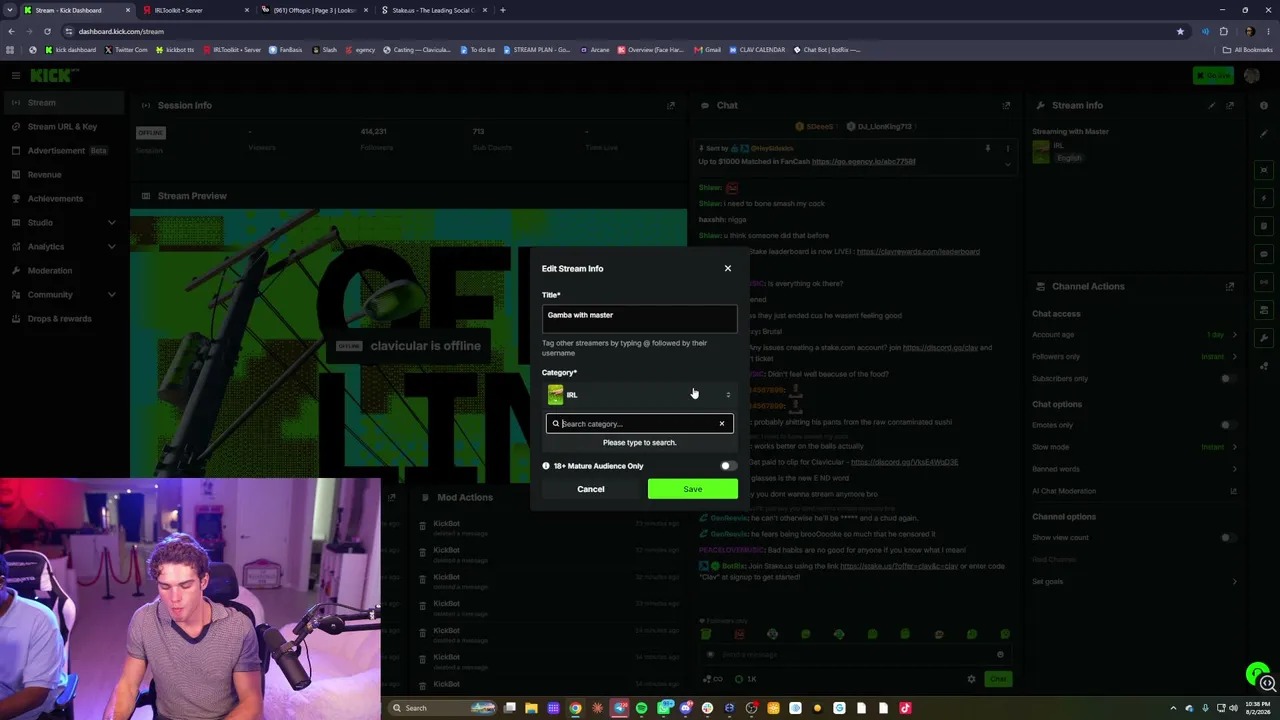Toggle Show view count switch
Screen dimensions: 1280x720
[1226, 538]
